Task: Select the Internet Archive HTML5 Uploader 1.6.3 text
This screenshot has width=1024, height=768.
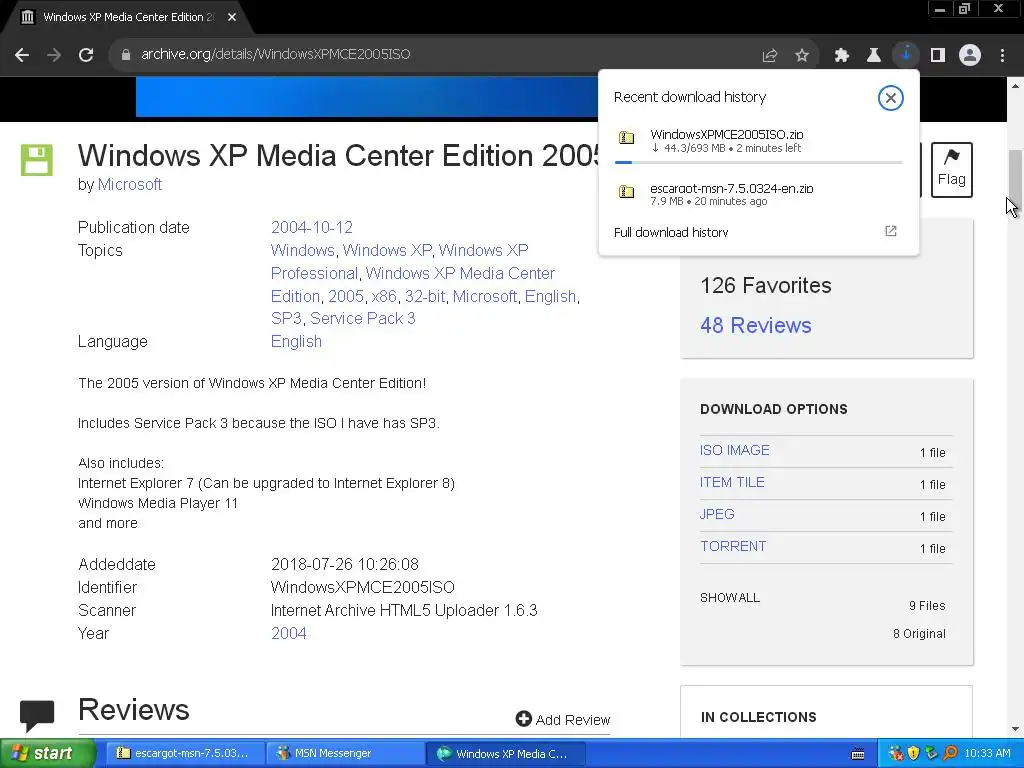Action: [404, 611]
